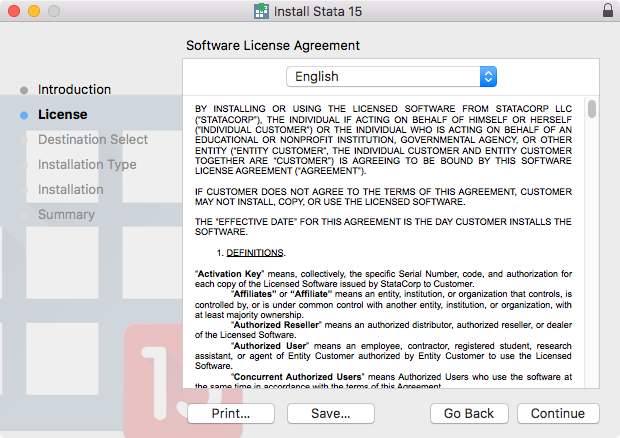
Task: Open the English language dropdown
Action: [x=391, y=77]
